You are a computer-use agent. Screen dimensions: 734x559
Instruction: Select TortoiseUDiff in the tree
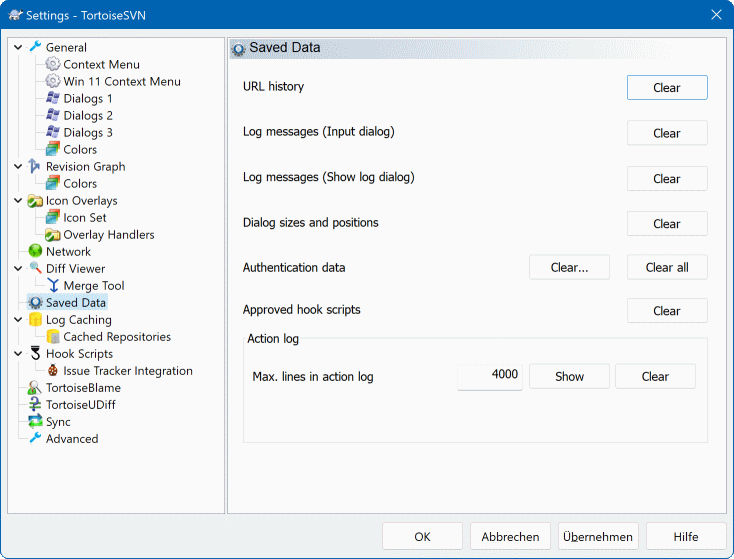click(x=81, y=405)
